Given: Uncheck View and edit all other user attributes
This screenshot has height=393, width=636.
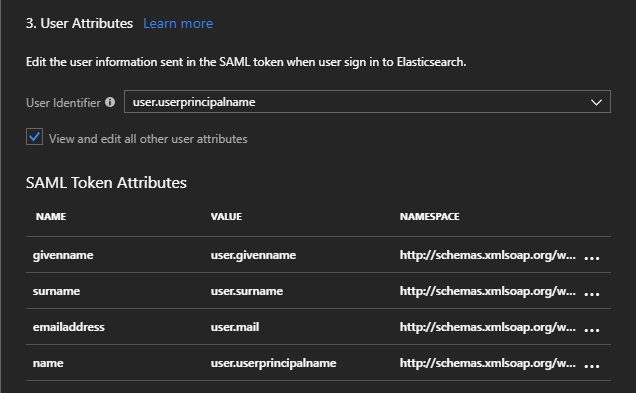Looking at the screenshot, I should (34, 137).
